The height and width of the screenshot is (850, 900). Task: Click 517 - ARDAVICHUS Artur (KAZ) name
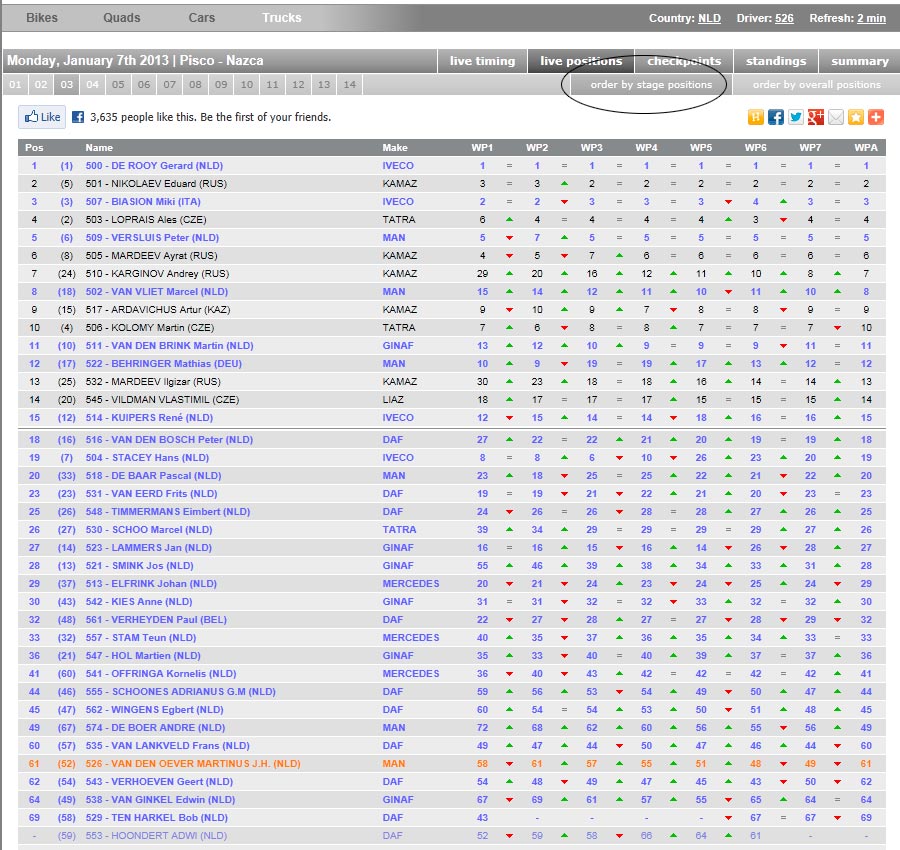158,310
